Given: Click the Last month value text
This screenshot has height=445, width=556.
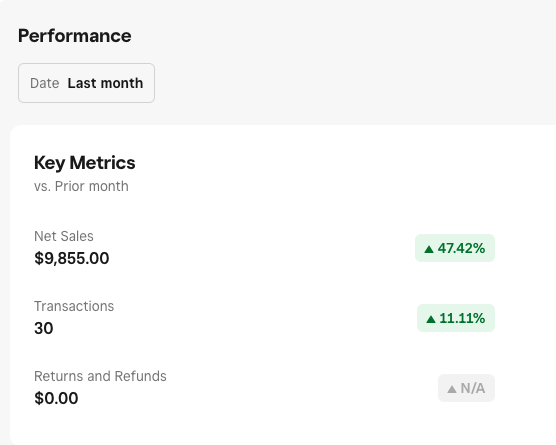Looking at the screenshot, I should pos(105,83).
